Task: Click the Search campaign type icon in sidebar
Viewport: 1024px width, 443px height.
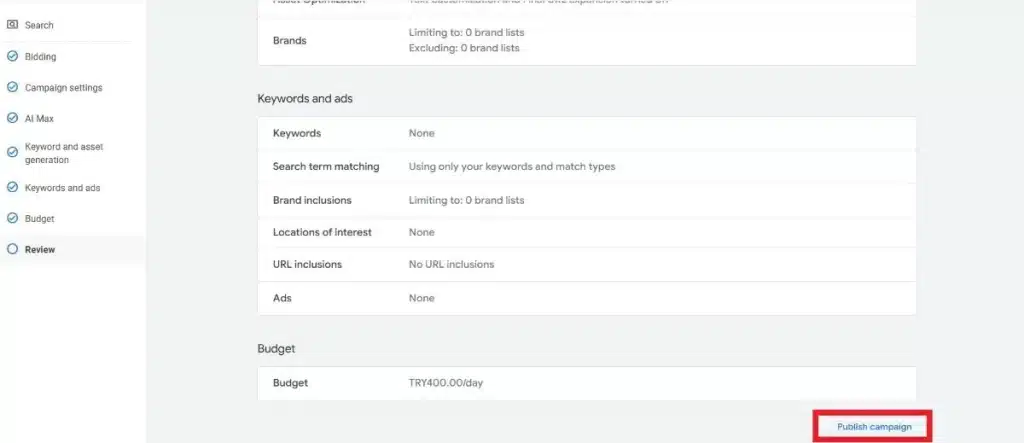Action: click(x=12, y=25)
